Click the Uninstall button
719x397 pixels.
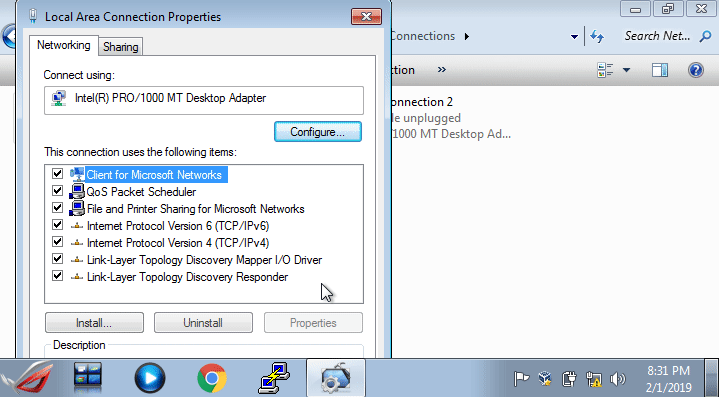coord(203,323)
